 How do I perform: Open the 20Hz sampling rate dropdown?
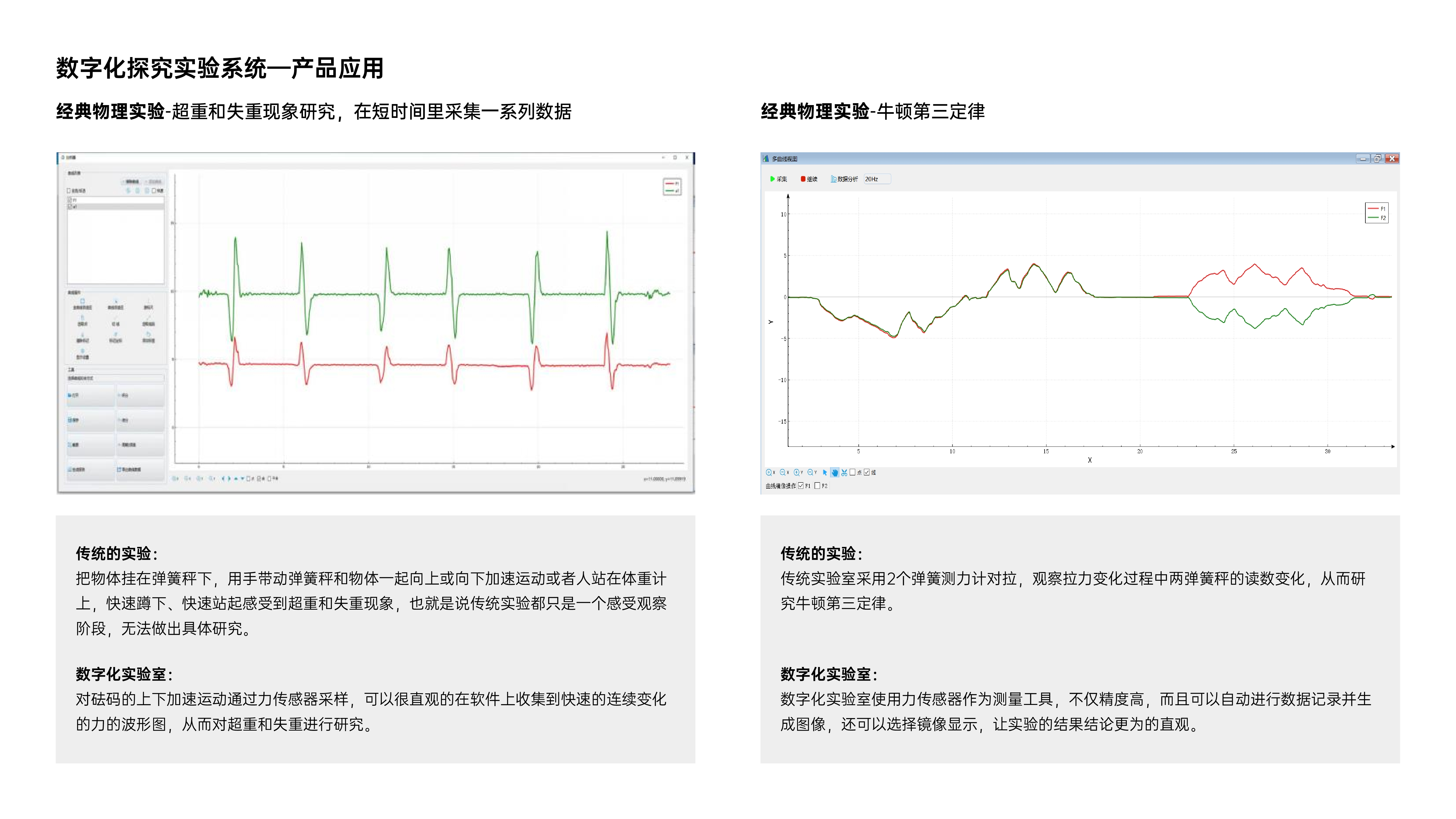[877, 179]
